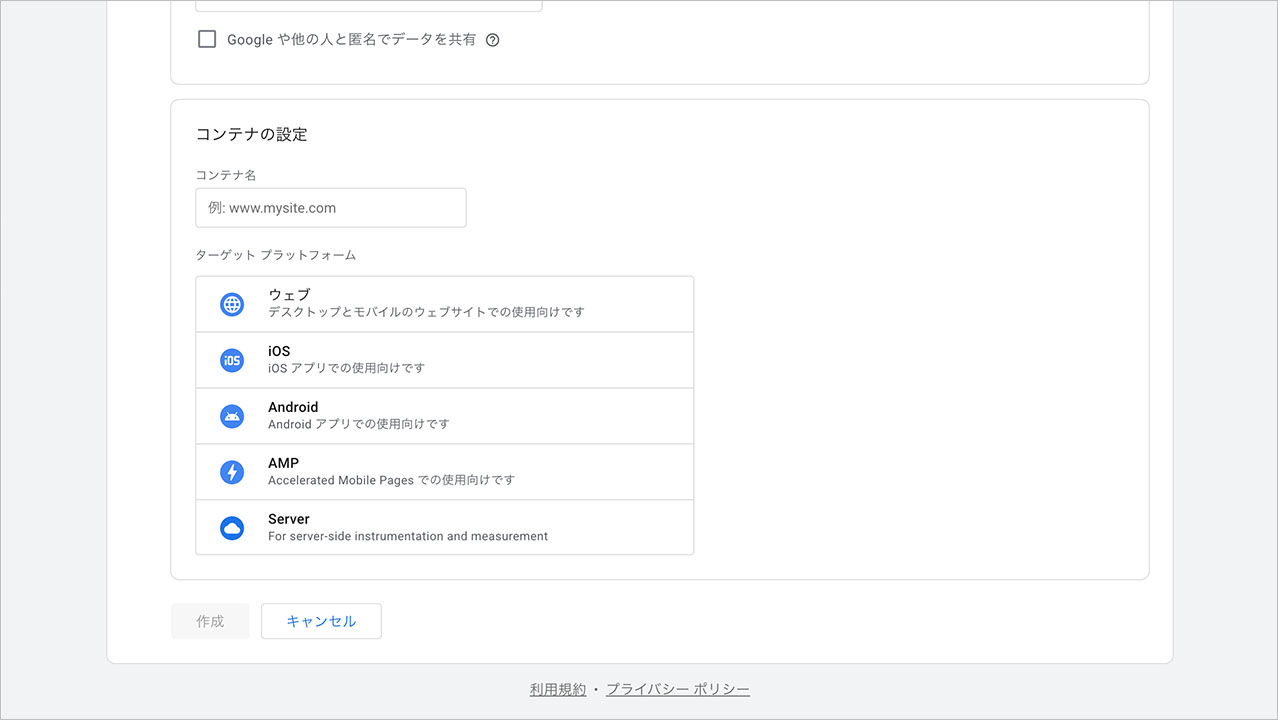Enable the Google anonymous data sharing checkbox
1278x720 pixels.
[x=206, y=39]
